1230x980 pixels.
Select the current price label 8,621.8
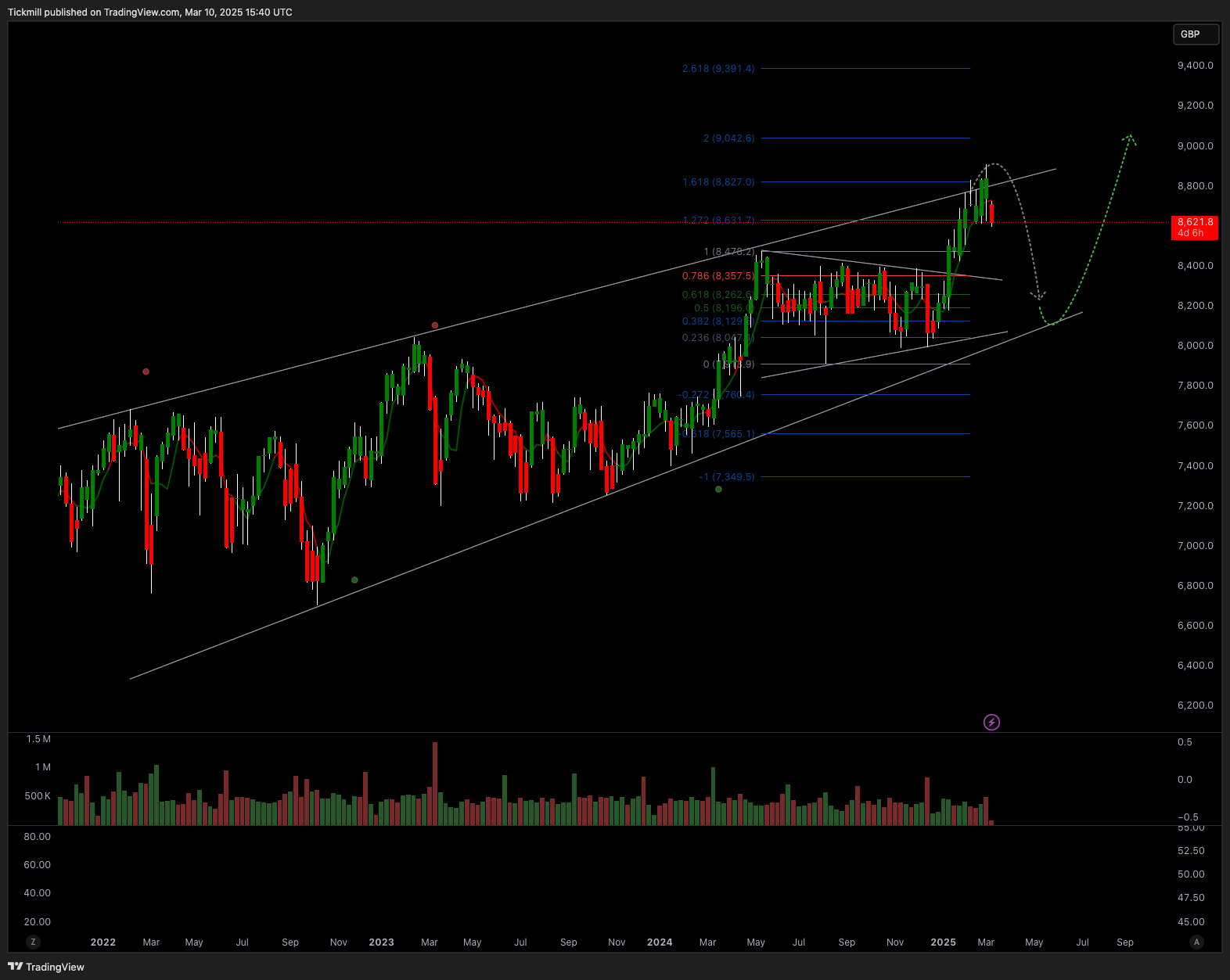(1195, 228)
